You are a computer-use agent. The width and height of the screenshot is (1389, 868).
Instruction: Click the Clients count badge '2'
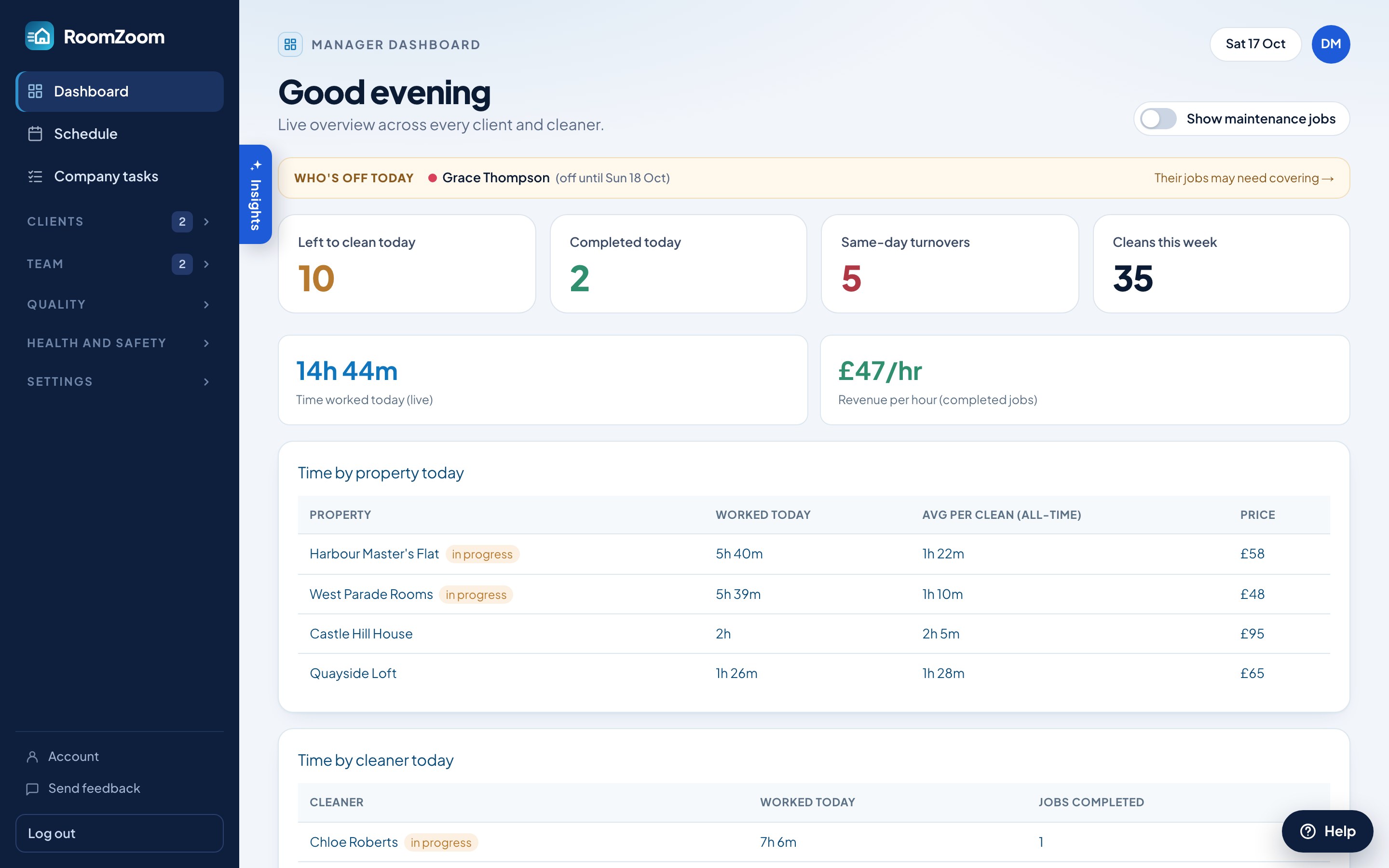182,222
